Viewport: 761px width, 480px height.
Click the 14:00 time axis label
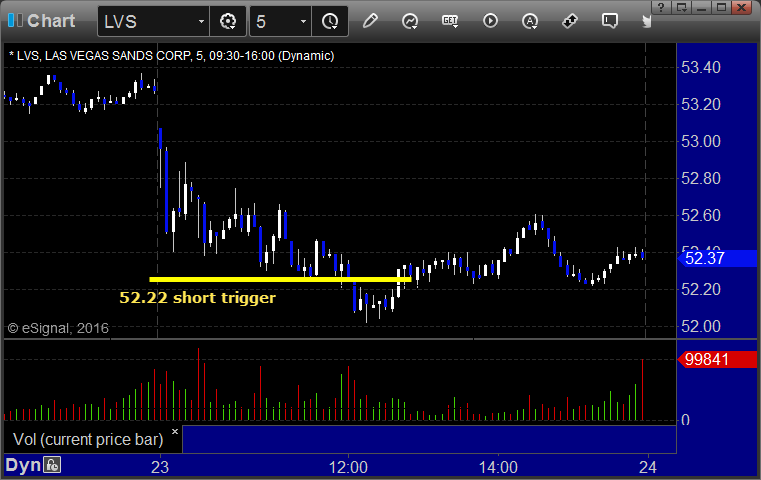[x=498, y=467]
